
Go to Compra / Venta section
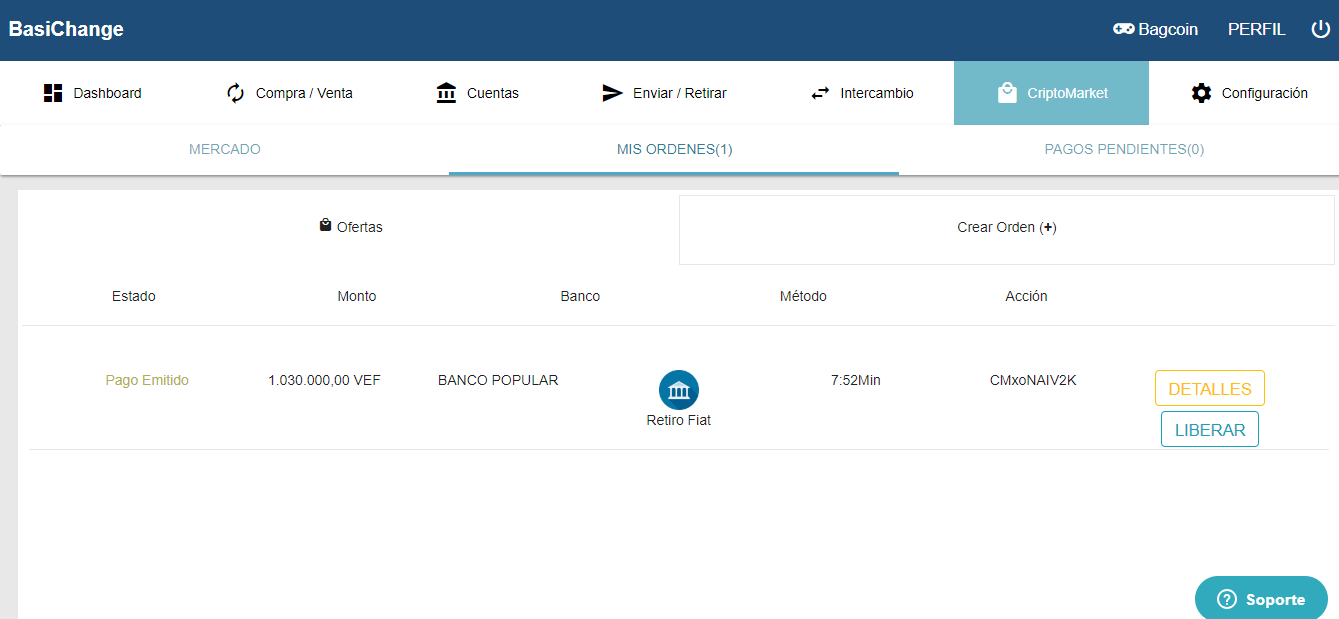(290, 93)
